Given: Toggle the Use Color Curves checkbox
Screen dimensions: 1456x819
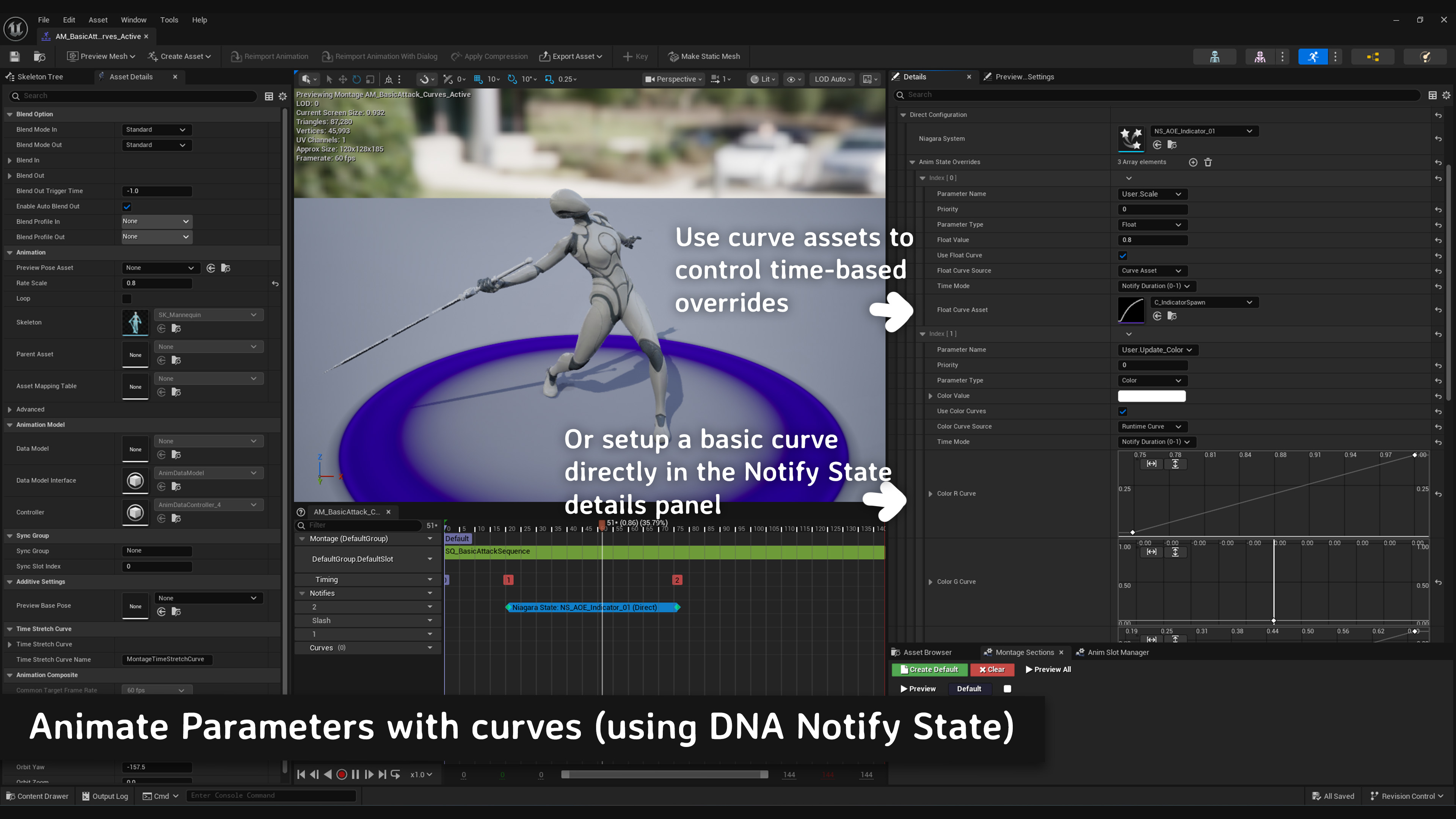Looking at the screenshot, I should point(1122,411).
